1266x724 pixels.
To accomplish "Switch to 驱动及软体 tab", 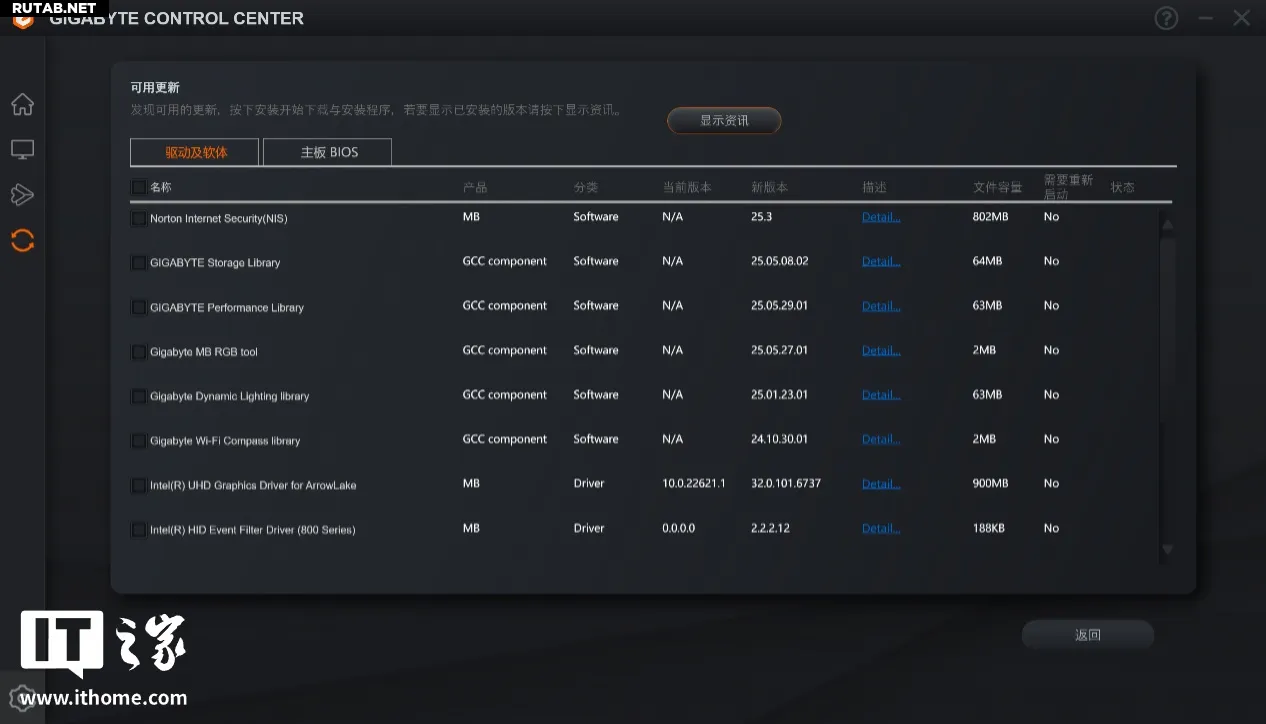I will click(195, 152).
